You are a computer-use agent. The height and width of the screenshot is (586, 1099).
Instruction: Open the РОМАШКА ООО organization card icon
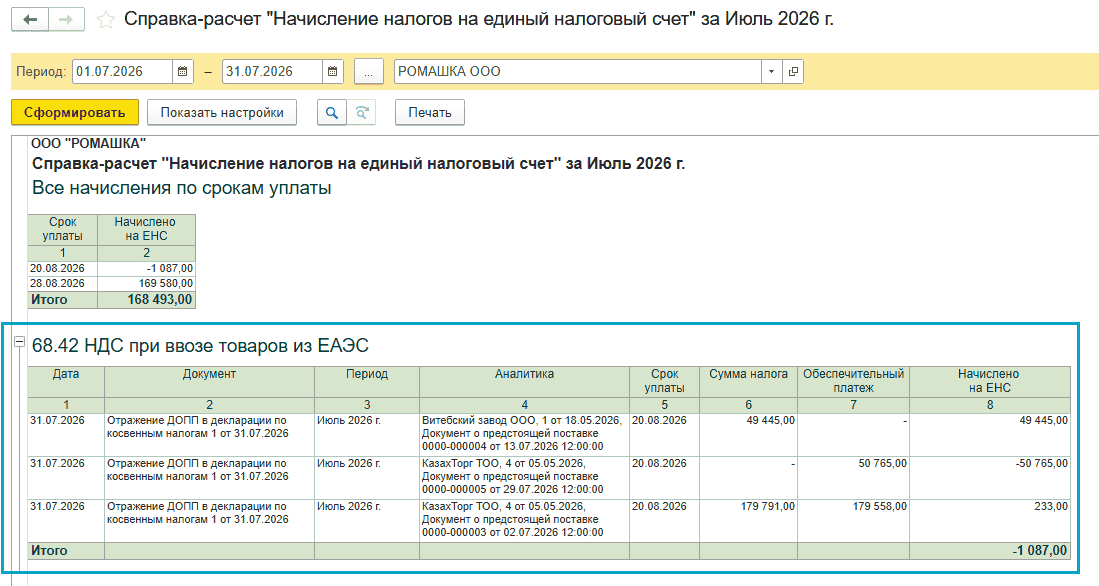pos(793,71)
